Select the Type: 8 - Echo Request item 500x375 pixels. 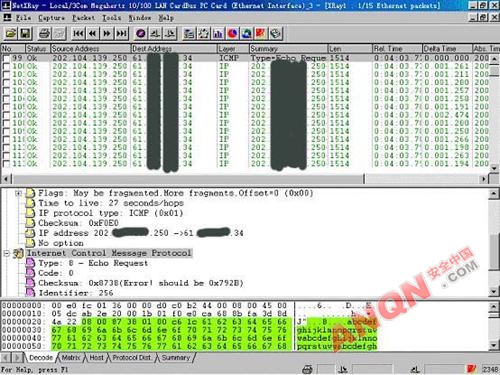coord(93,263)
